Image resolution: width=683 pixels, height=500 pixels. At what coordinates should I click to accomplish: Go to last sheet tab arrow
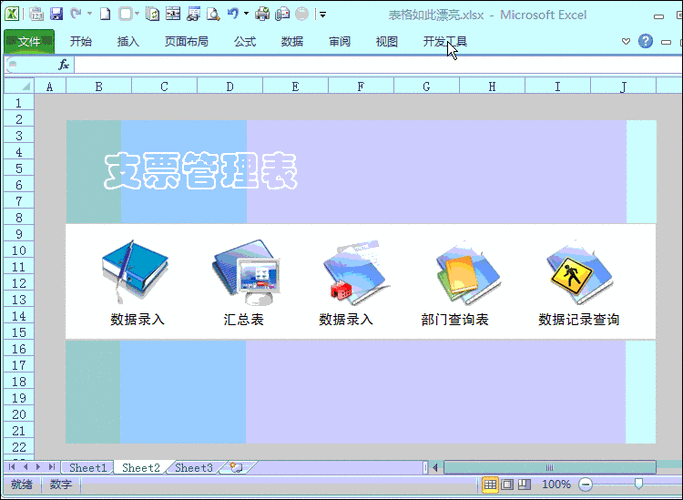click(x=51, y=467)
